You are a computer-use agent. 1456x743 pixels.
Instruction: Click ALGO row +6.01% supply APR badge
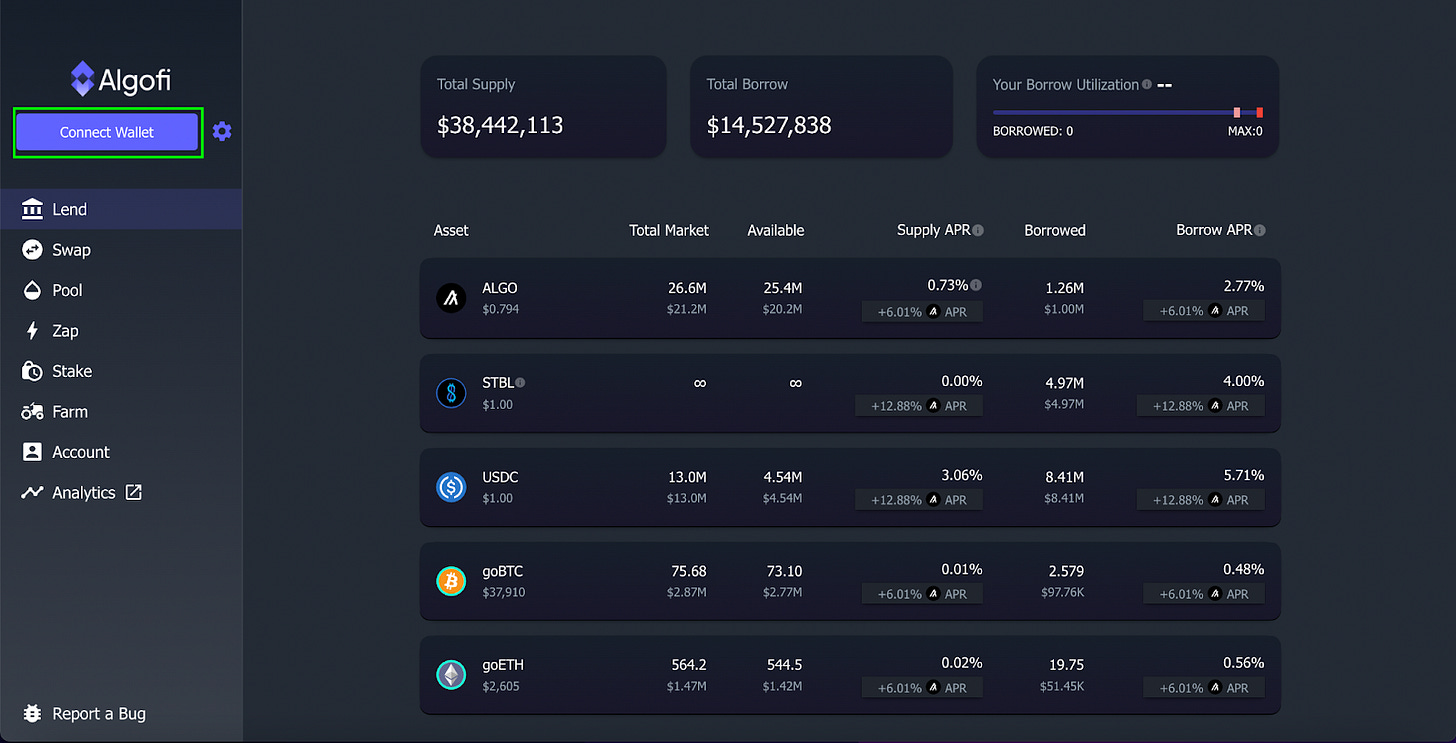(x=922, y=311)
